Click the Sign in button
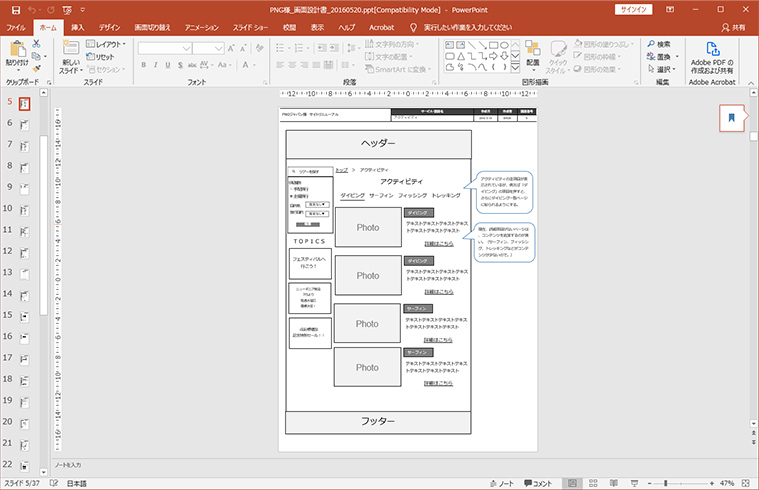The width and height of the screenshot is (759, 490). pyautogui.click(x=634, y=10)
